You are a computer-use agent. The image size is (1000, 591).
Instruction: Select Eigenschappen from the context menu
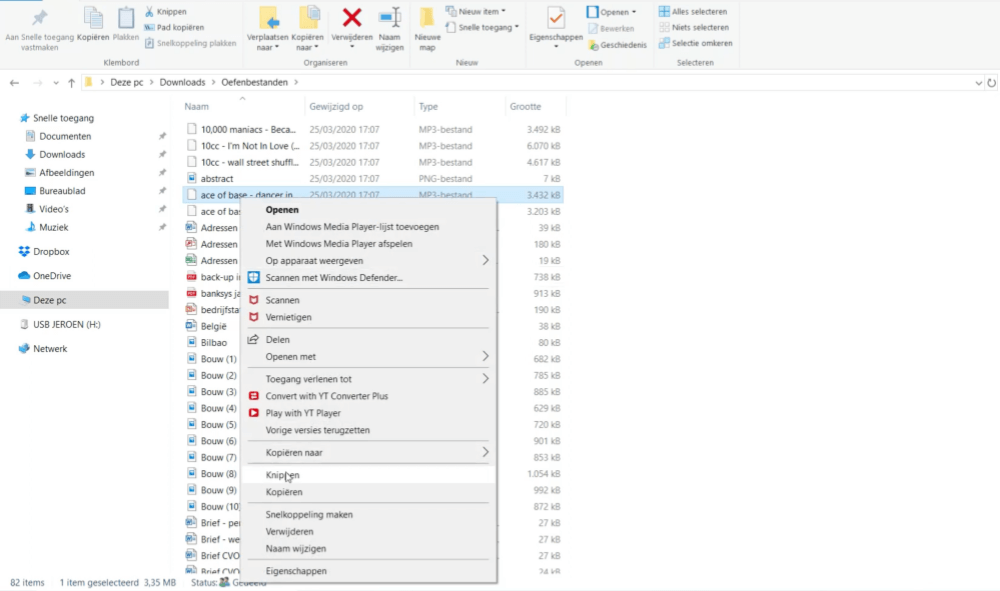point(296,571)
